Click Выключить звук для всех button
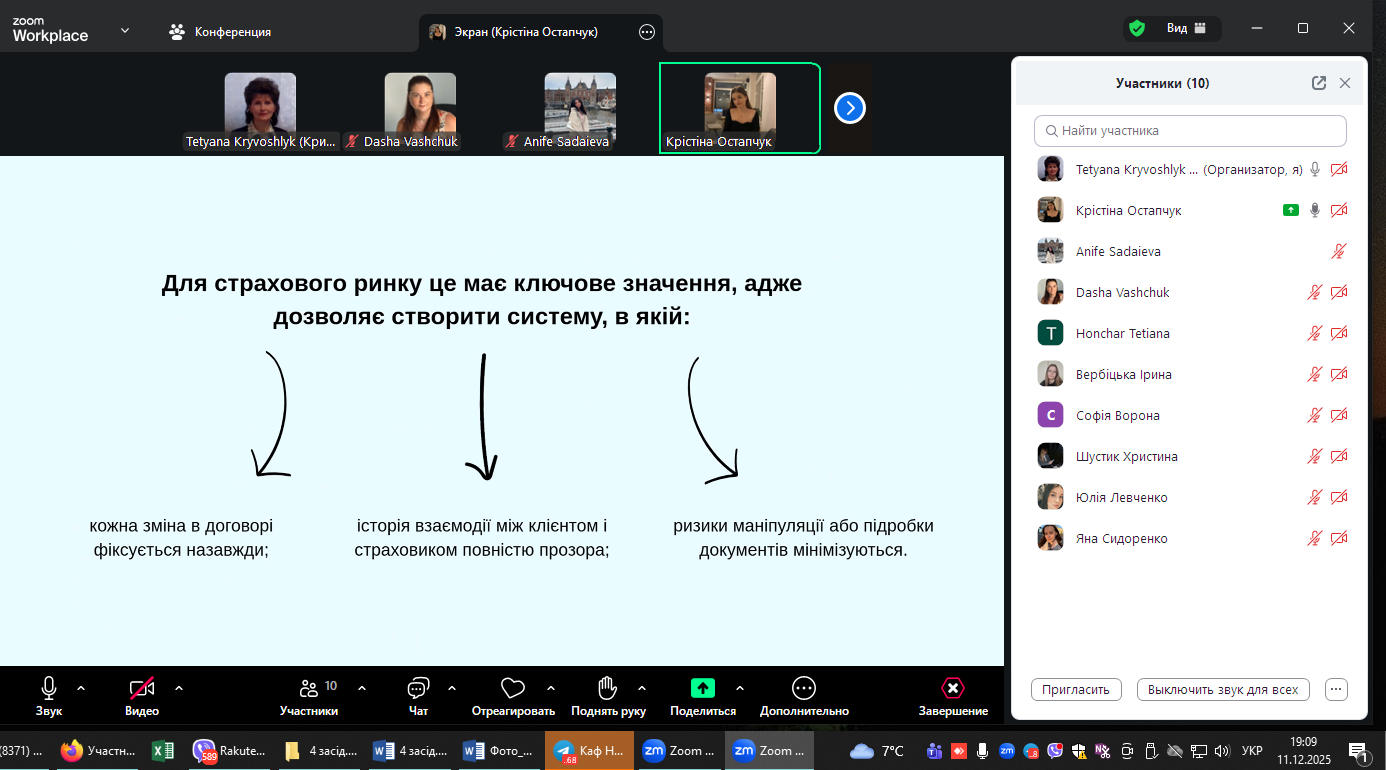Image resolution: width=1386 pixels, height=770 pixels. [1222, 690]
